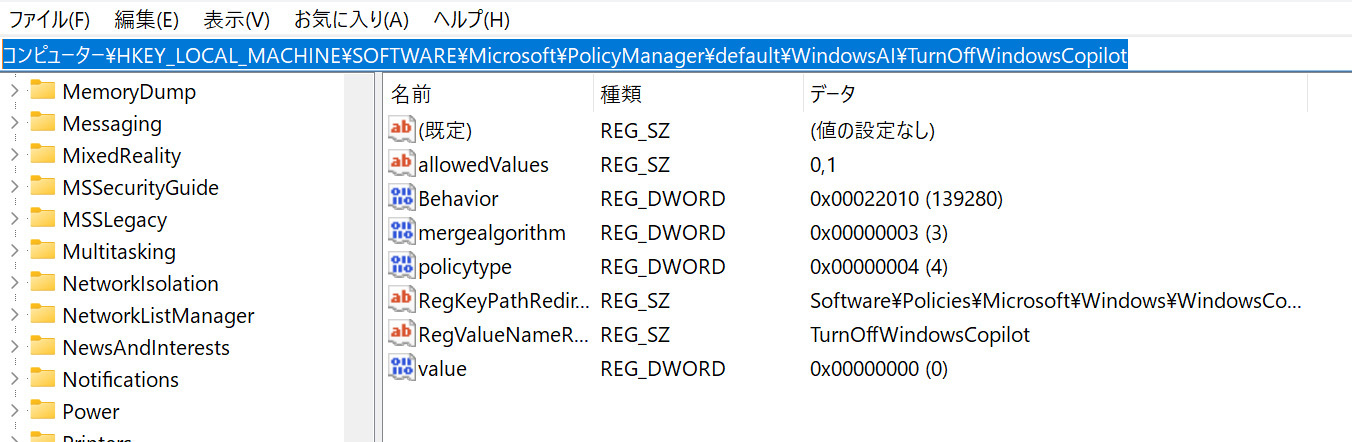Select the (既定) value name
This screenshot has width=1352, height=442.
(445, 131)
